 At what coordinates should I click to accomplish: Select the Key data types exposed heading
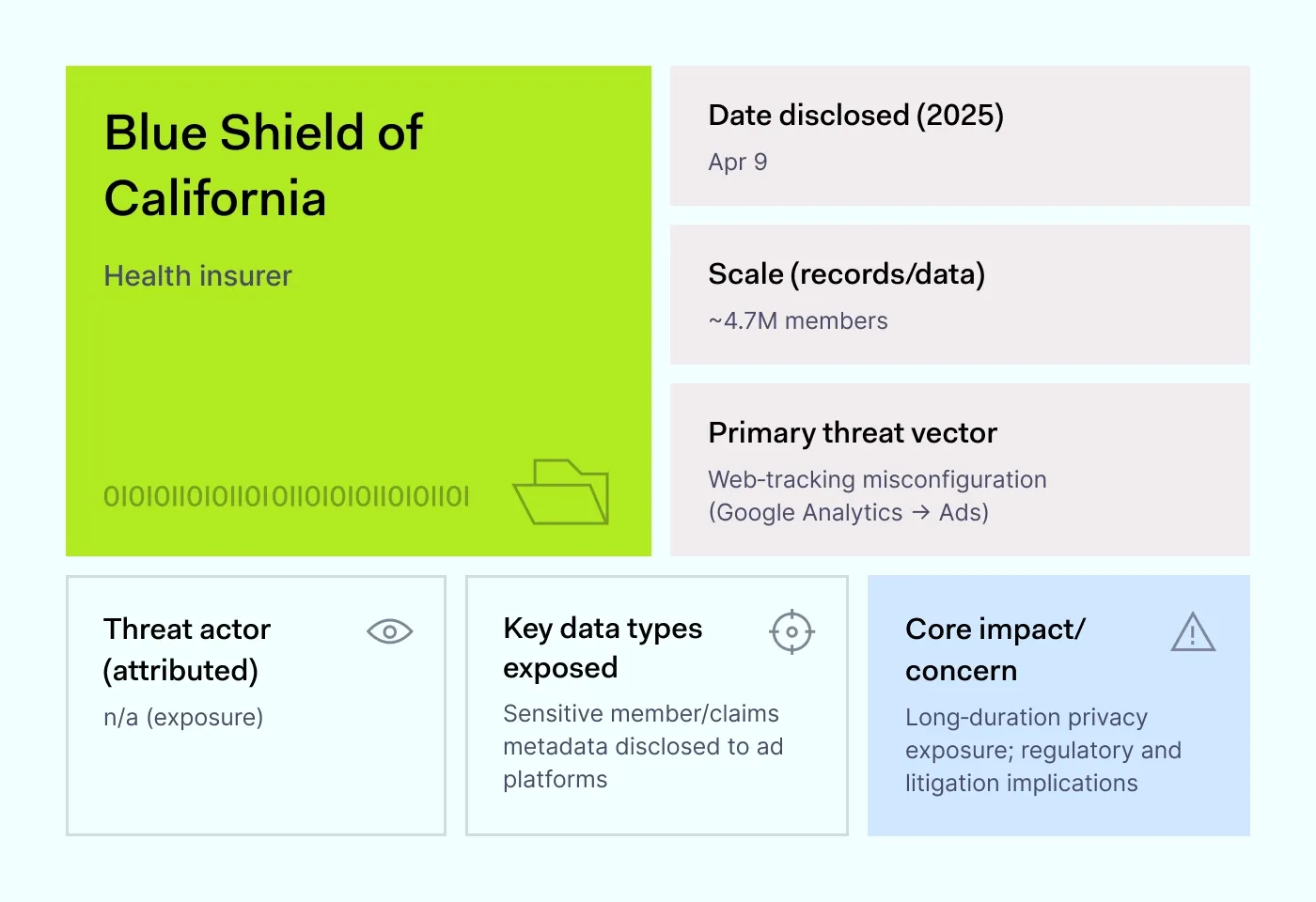[603, 647]
